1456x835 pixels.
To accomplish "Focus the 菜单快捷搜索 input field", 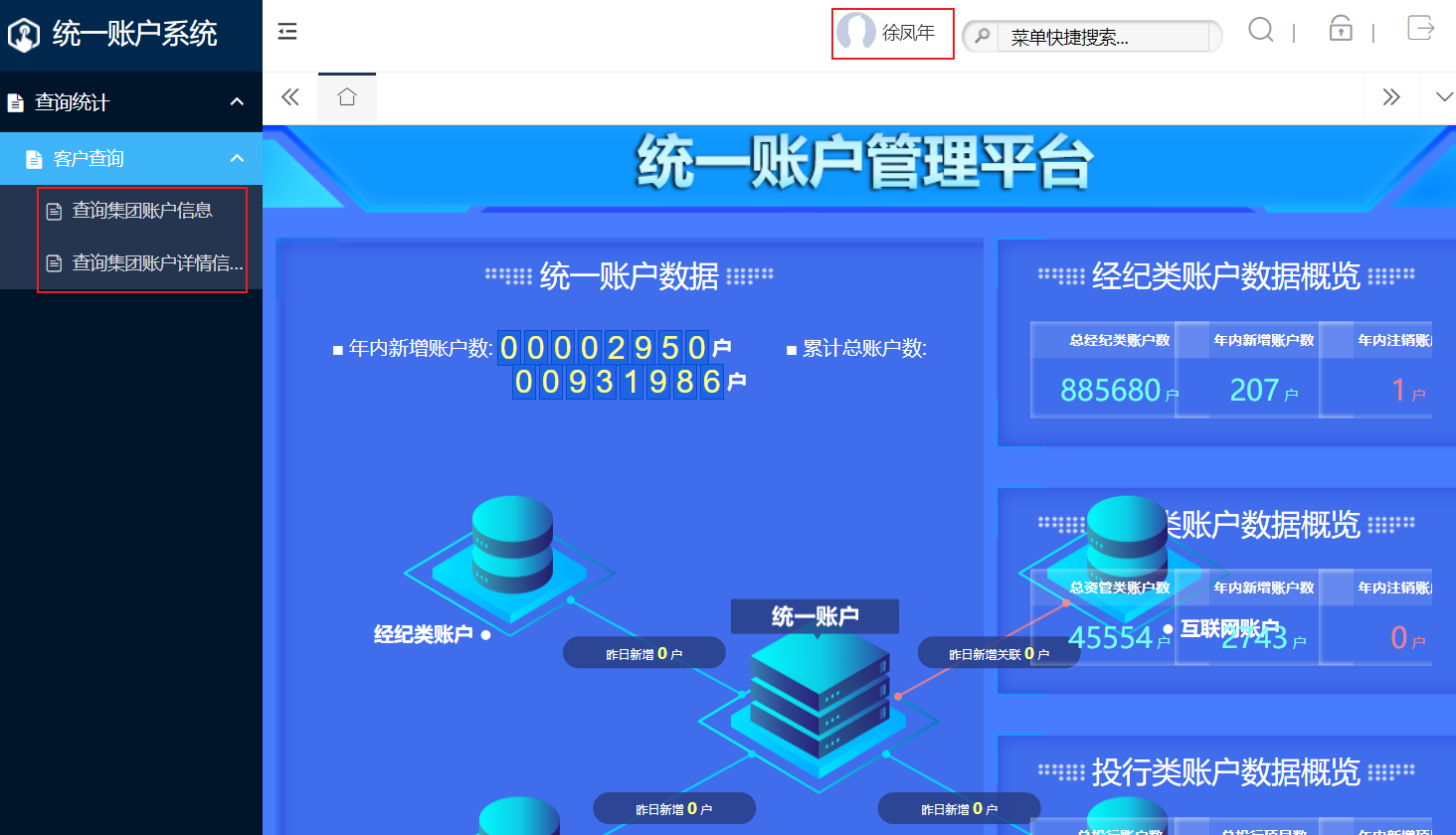I will pos(1103,37).
